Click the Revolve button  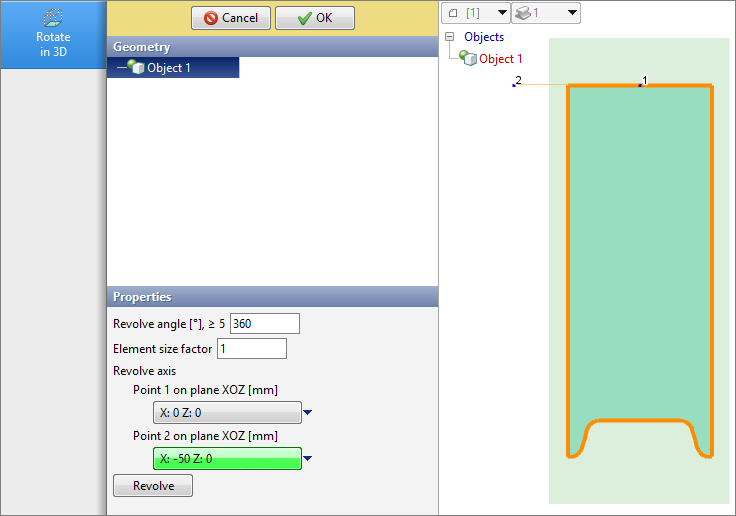153,486
